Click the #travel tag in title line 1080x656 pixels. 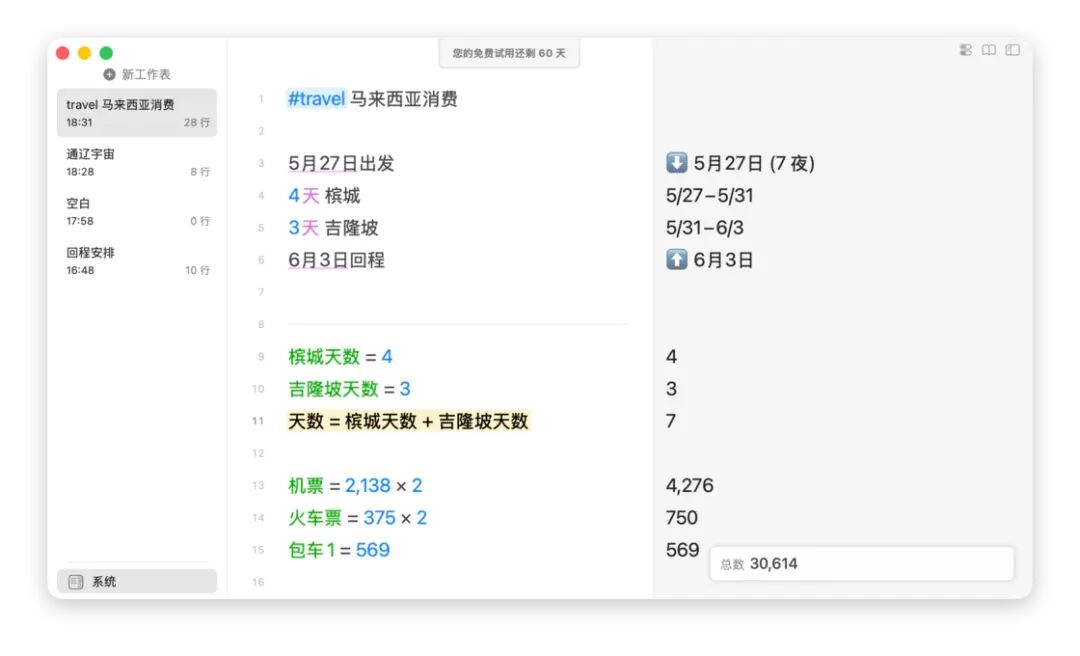point(316,99)
